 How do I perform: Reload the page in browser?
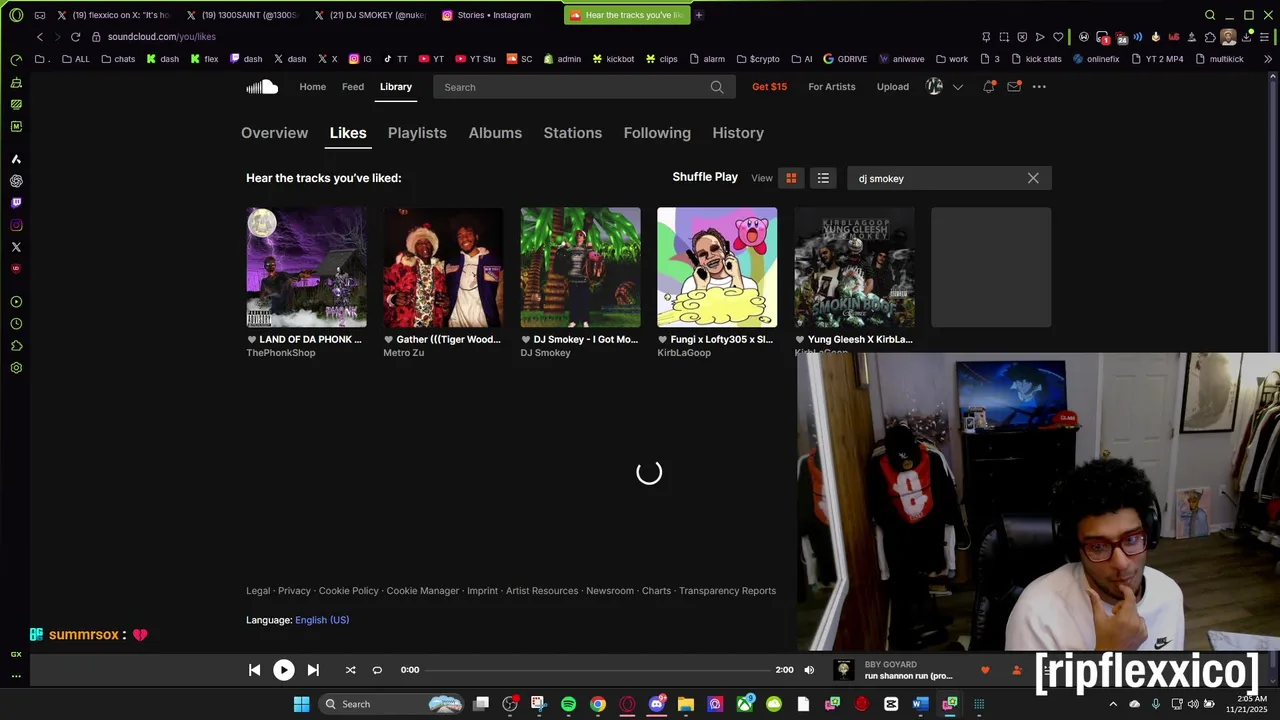point(75,37)
